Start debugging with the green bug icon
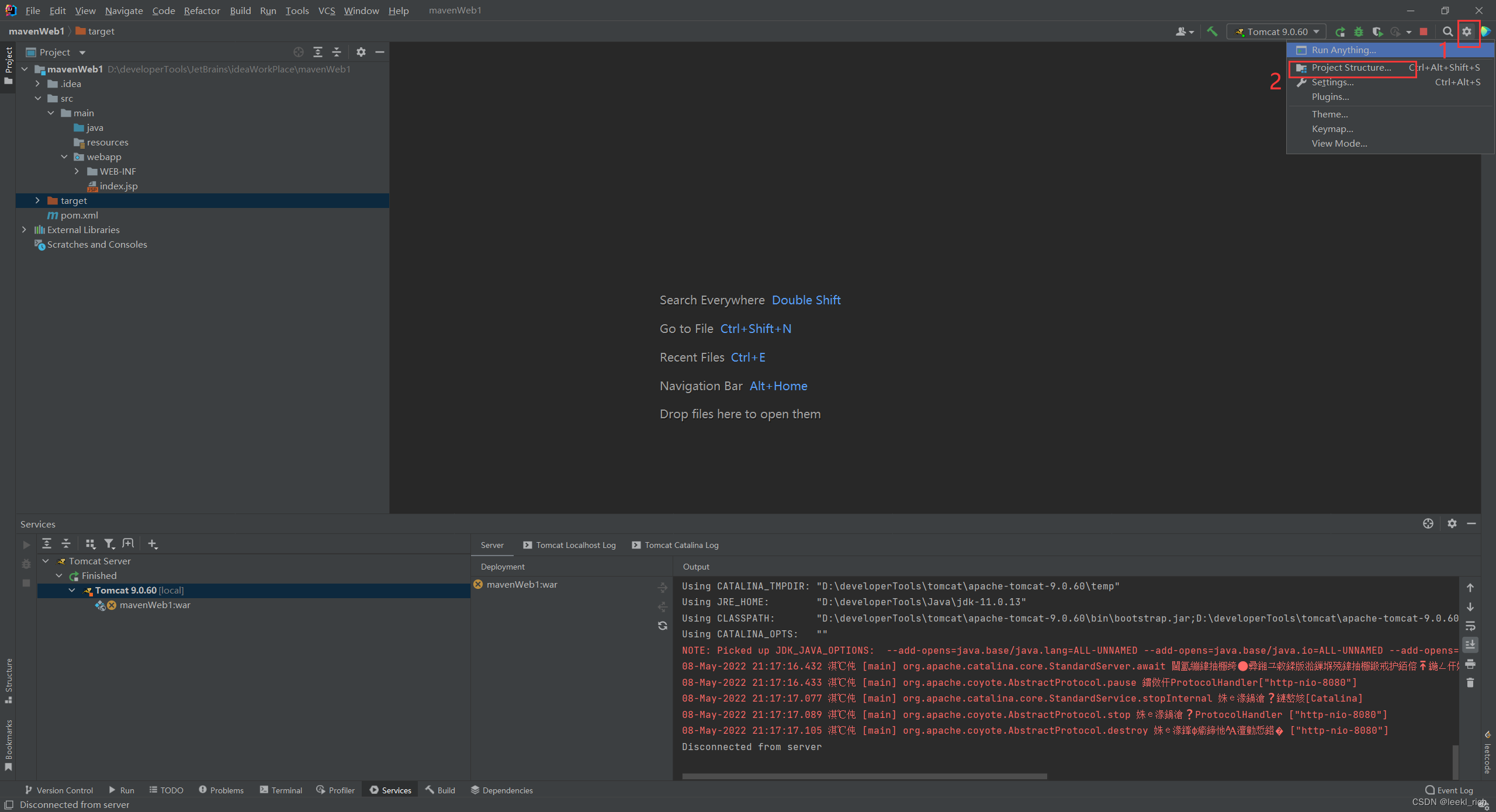This screenshot has width=1496, height=812. (x=1359, y=32)
